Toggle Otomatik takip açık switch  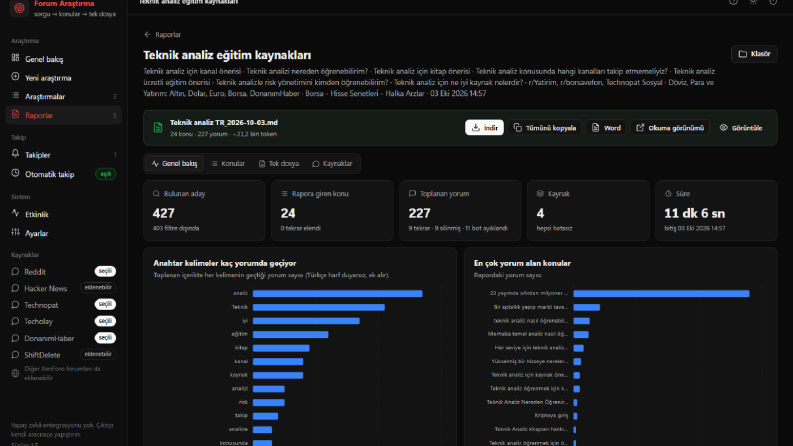click(106, 174)
